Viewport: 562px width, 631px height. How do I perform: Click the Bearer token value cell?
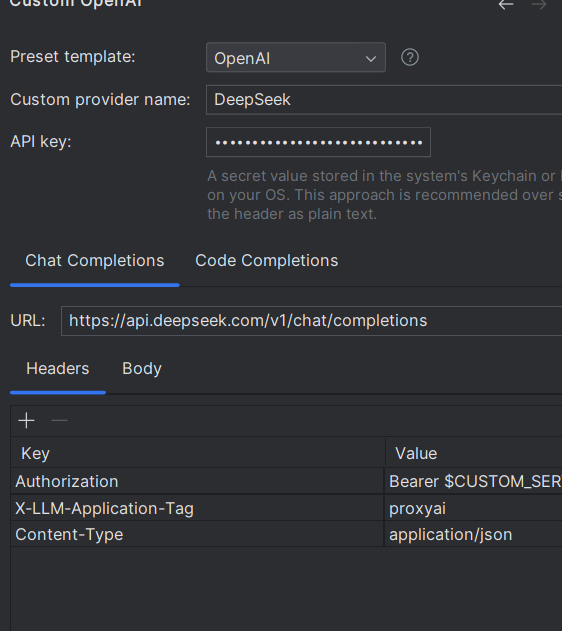click(x=473, y=481)
